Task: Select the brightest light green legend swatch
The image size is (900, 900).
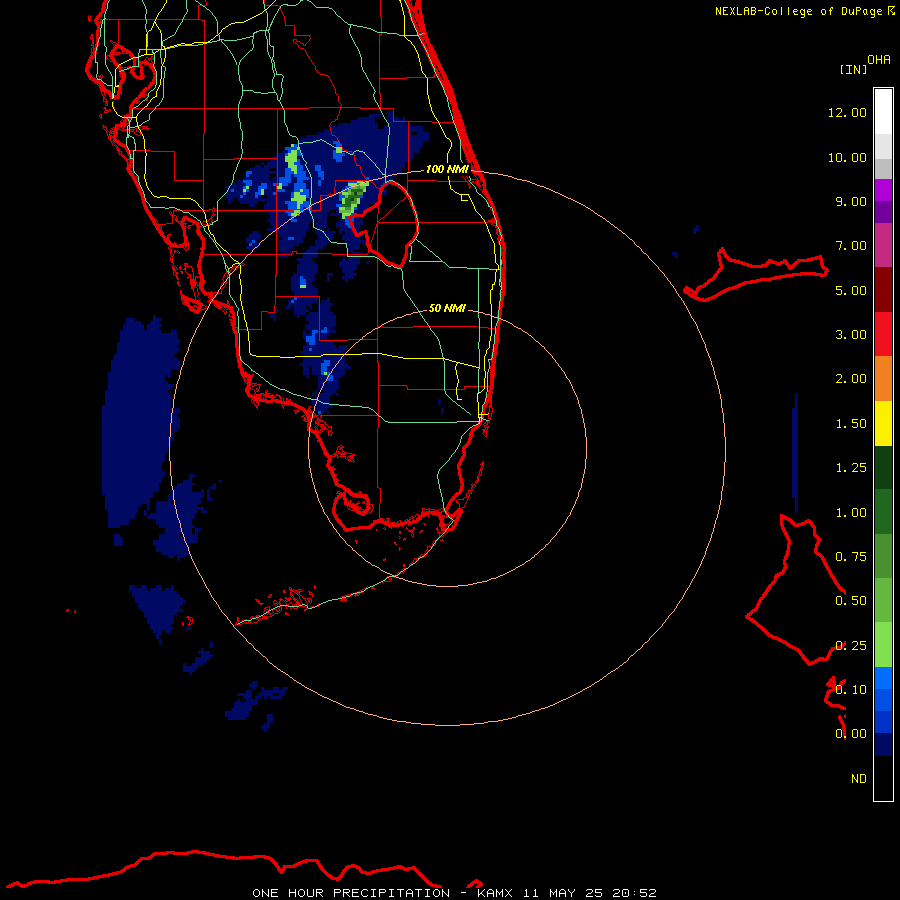Action: tap(883, 645)
